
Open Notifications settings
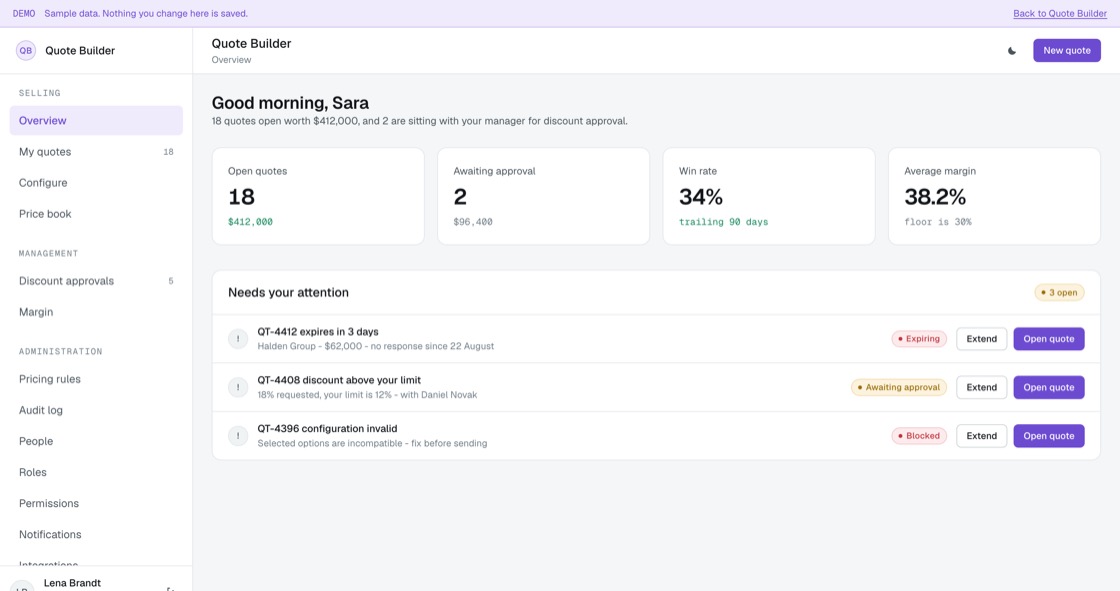pos(96,535)
